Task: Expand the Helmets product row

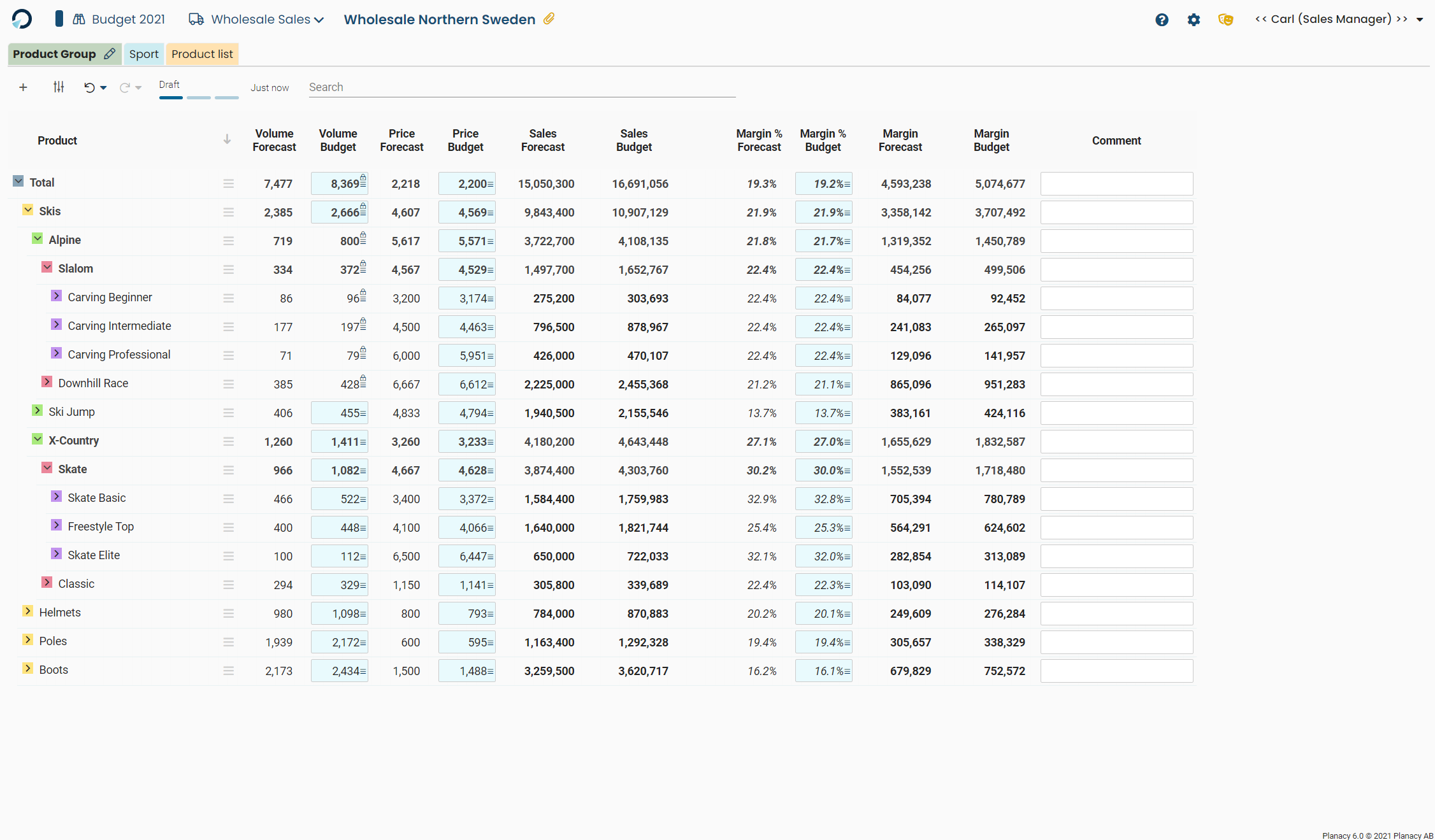Action: 27,611
